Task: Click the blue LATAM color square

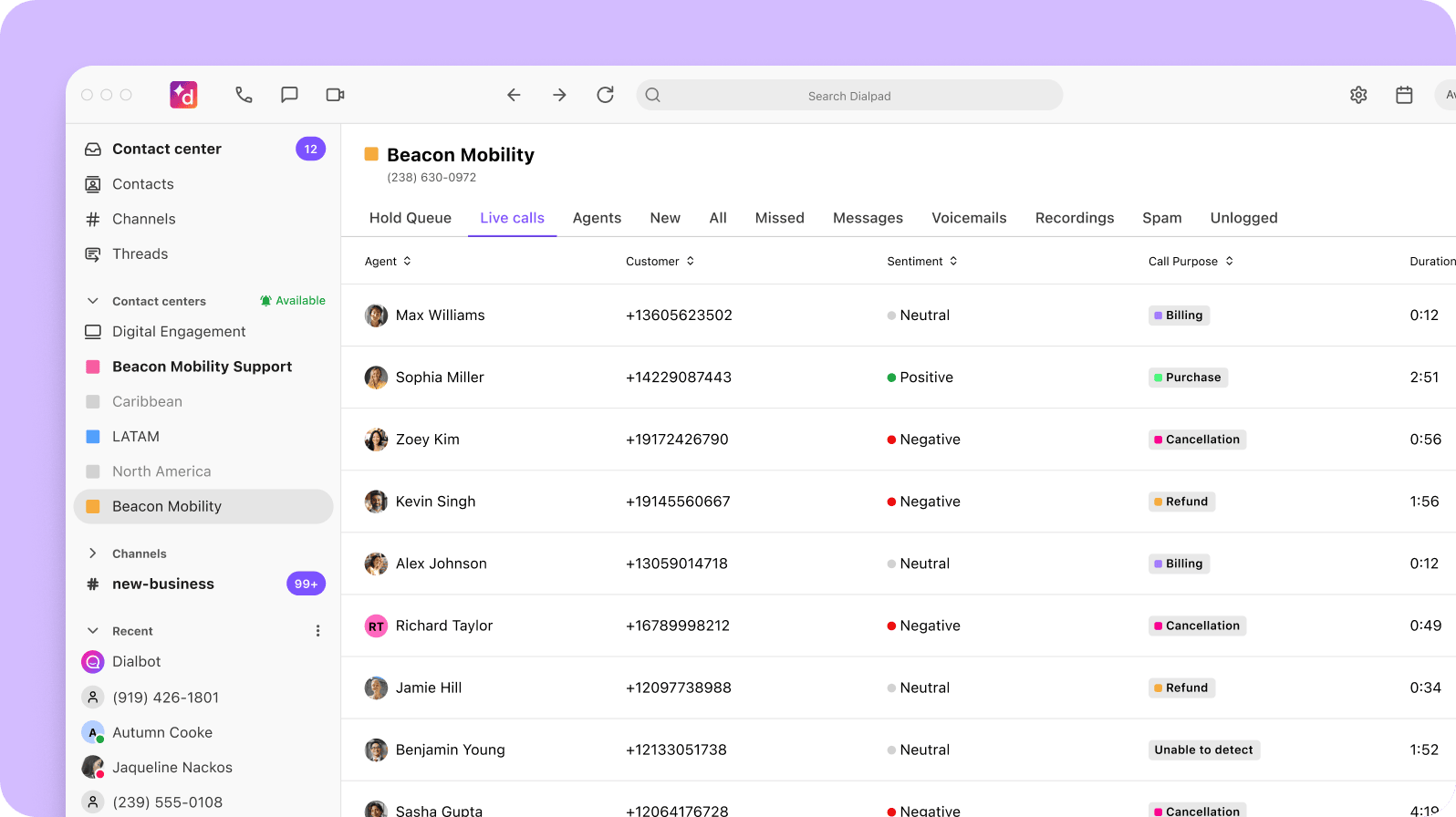Action: pos(93,437)
